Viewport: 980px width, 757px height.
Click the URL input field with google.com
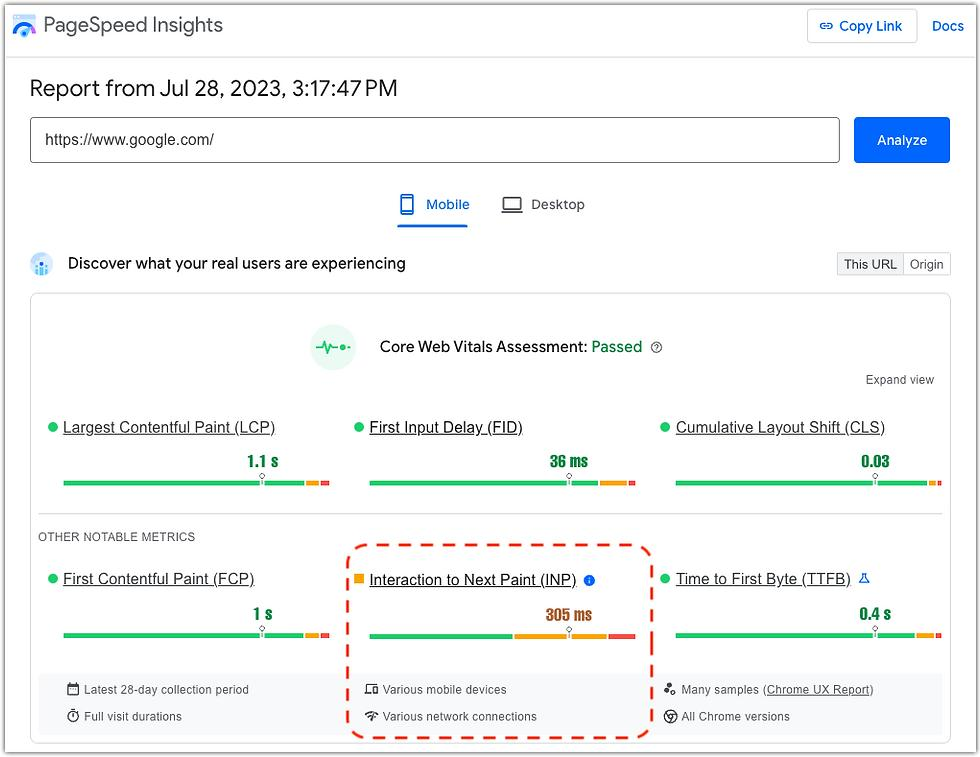point(434,139)
